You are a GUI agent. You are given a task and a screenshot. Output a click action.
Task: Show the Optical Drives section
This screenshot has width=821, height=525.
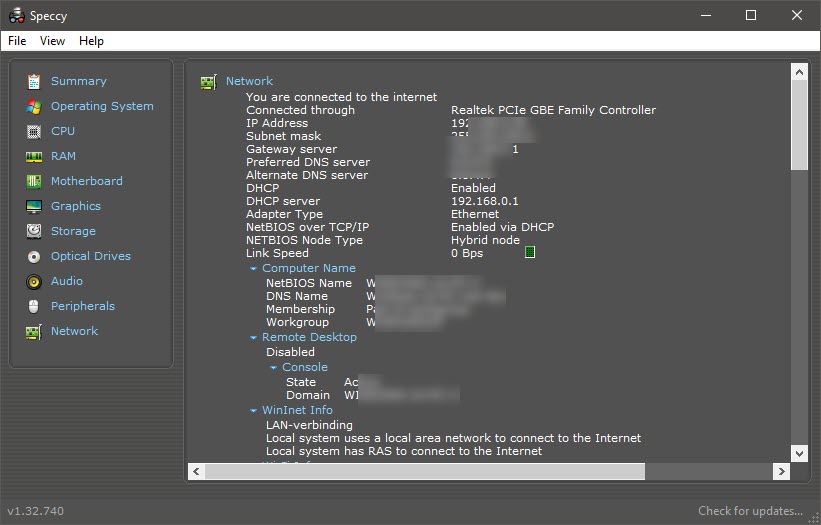(91, 256)
